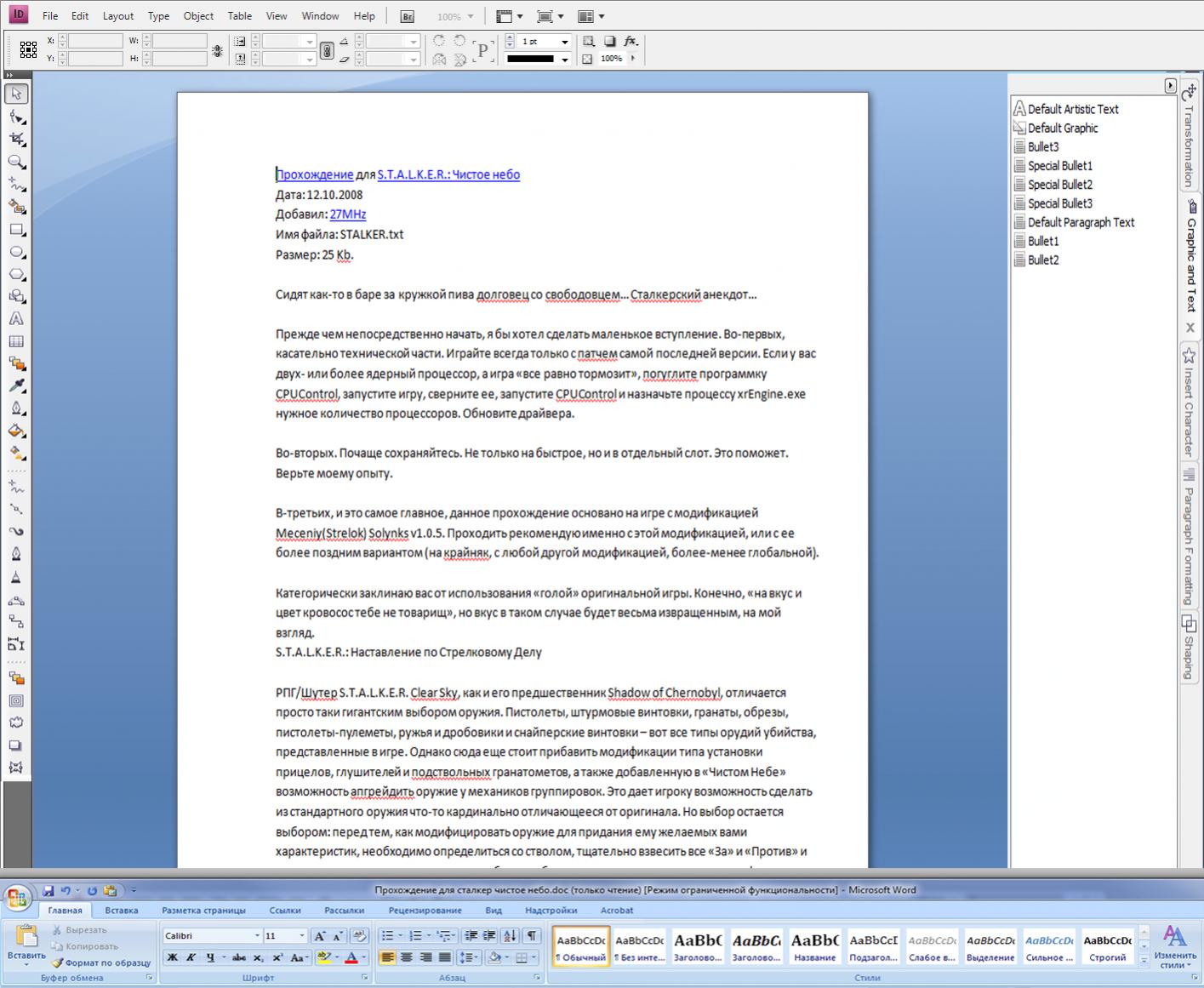Click the black stroke color swatch
Viewport: 1204px width, 988px height.
(530, 60)
